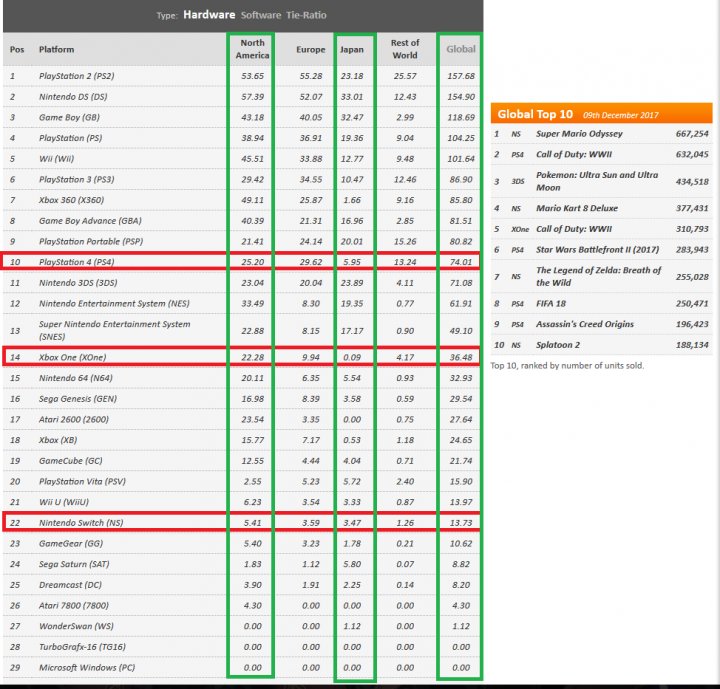Sort by Platform column header
Image resolution: width=720 pixels, height=689 pixels.
pyautogui.click(x=56, y=49)
